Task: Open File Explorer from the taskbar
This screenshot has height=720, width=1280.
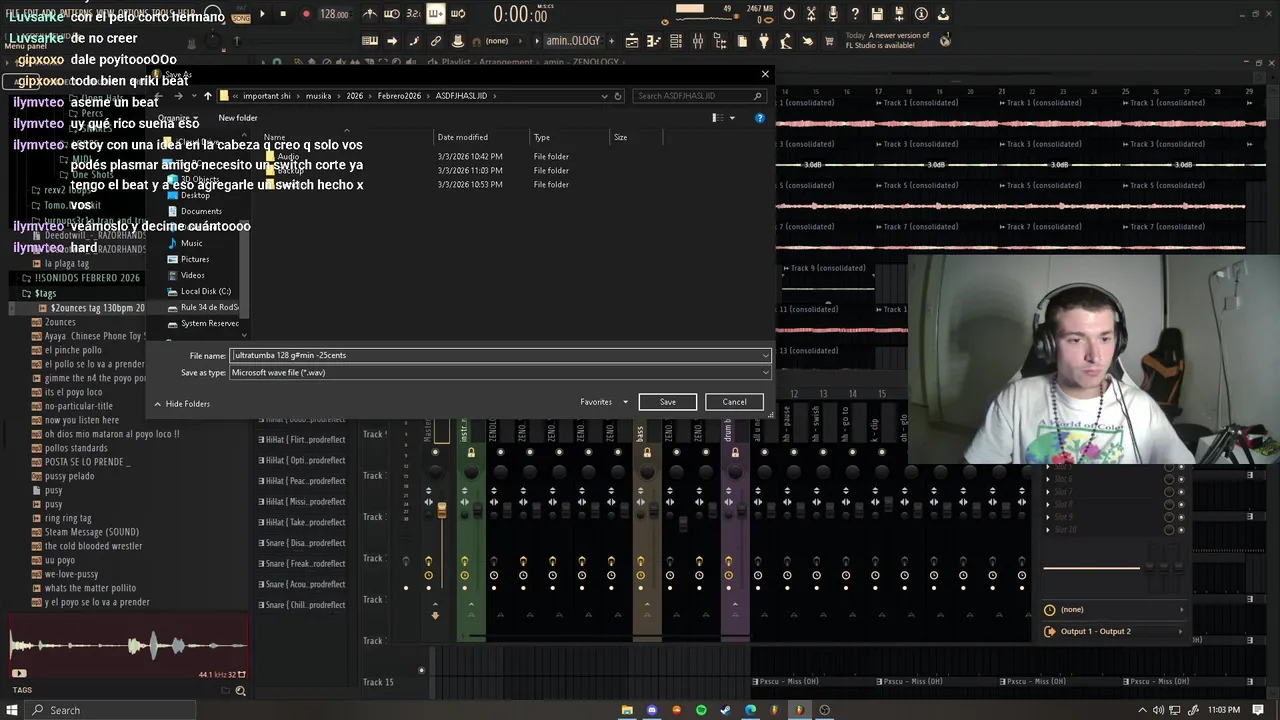Action: [627, 710]
